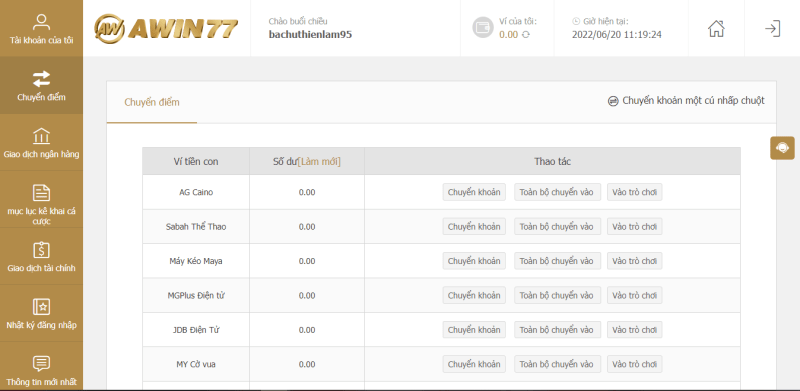
Task: Click Chuyển khoản for AG Caino
Action: pyautogui.click(x=474, y=192)
